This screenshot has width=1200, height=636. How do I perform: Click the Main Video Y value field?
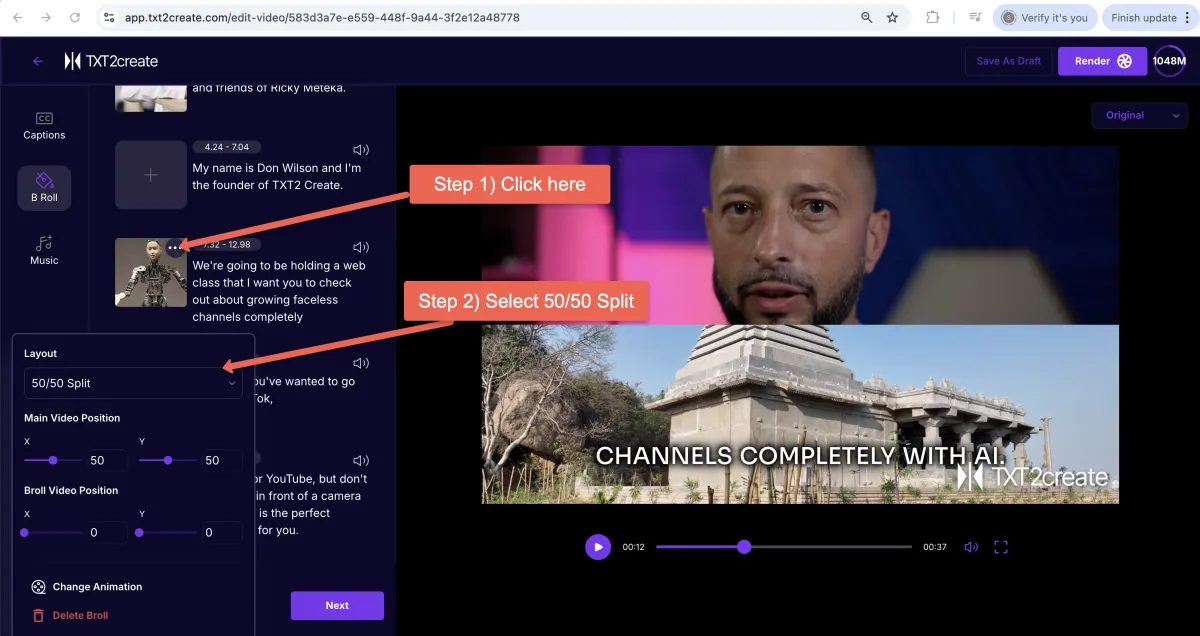click(220, 460)
